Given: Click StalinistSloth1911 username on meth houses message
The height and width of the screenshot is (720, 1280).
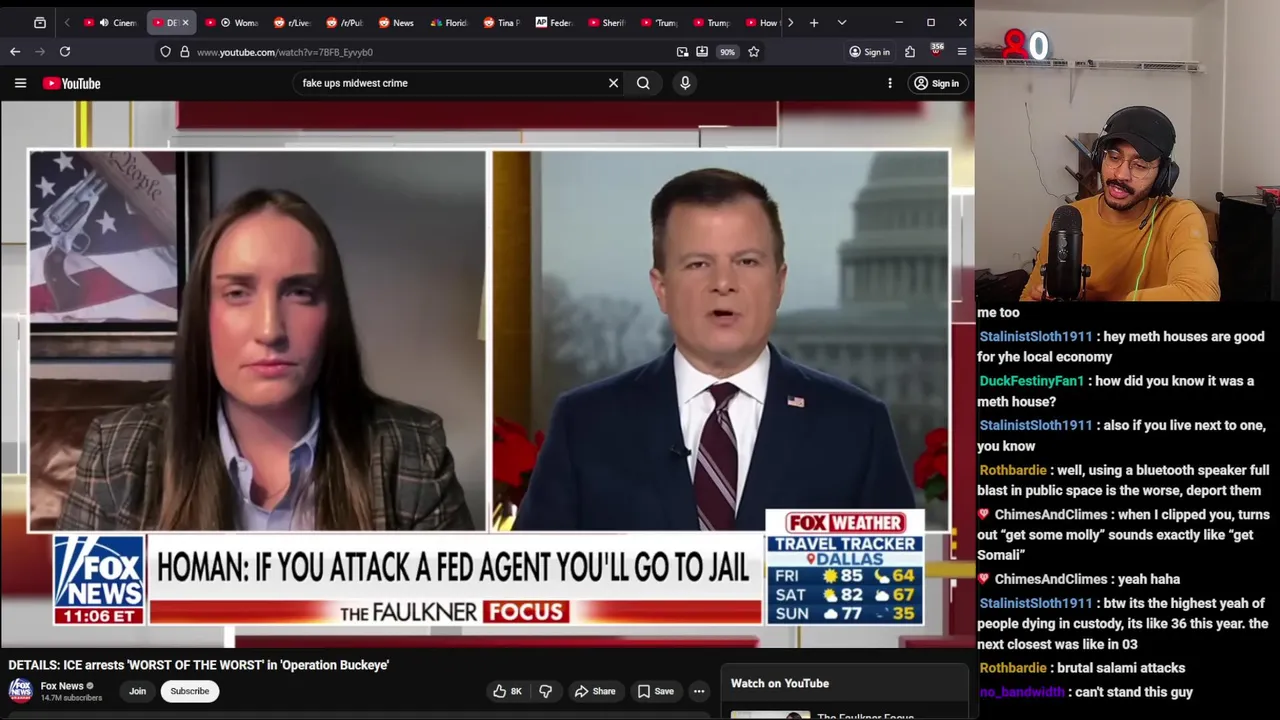Looking at the screenshot, I should [1035, 336].
